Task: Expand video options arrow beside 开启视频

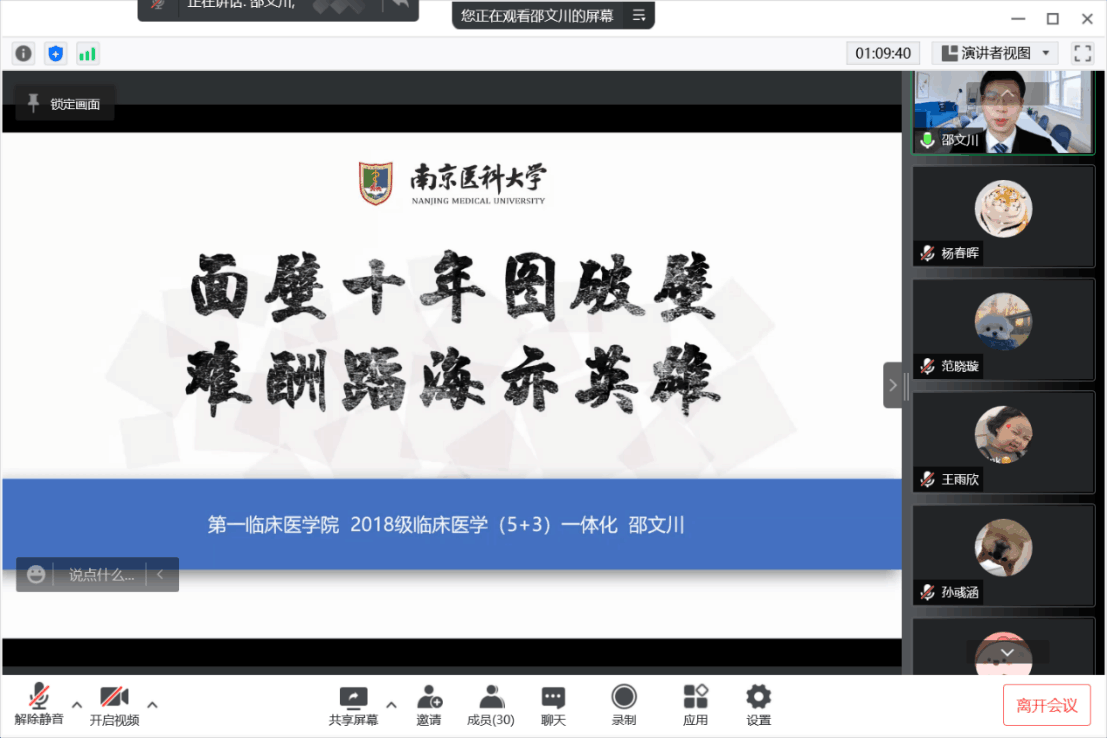Action: [152, 704]
